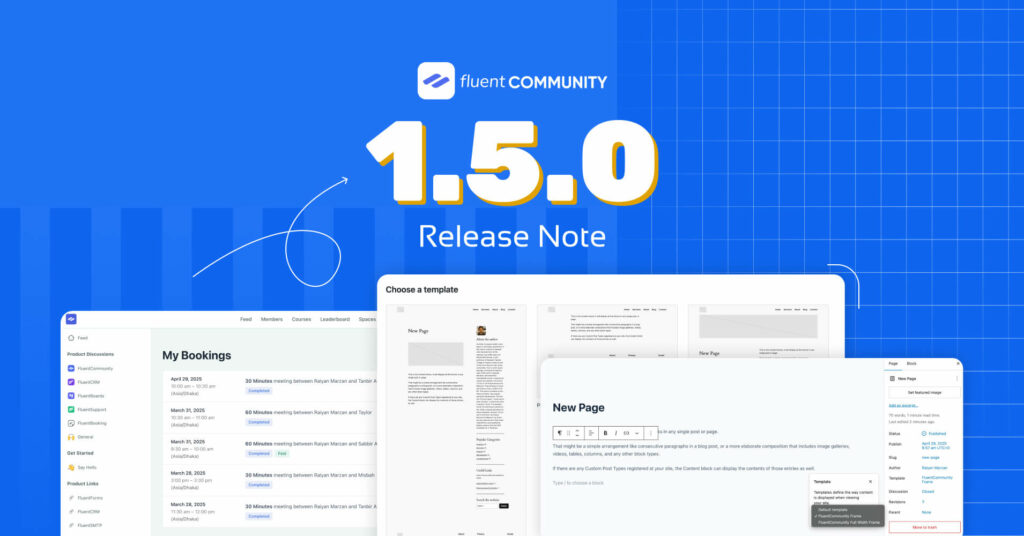This screenshot has width=1024, height=536.
Task: Click the Bold formatting icon in the block toolbar
Action: (x=605, y=433)
